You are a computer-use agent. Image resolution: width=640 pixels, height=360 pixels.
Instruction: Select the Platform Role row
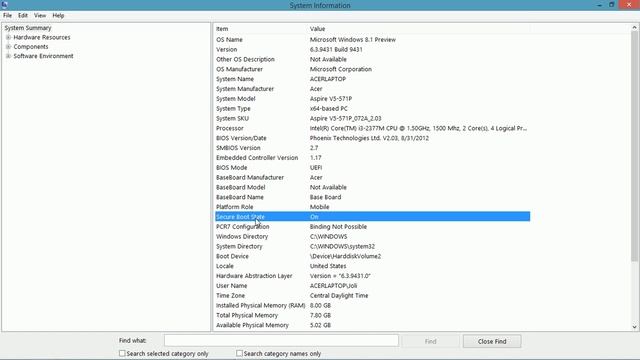click(372, 207)
